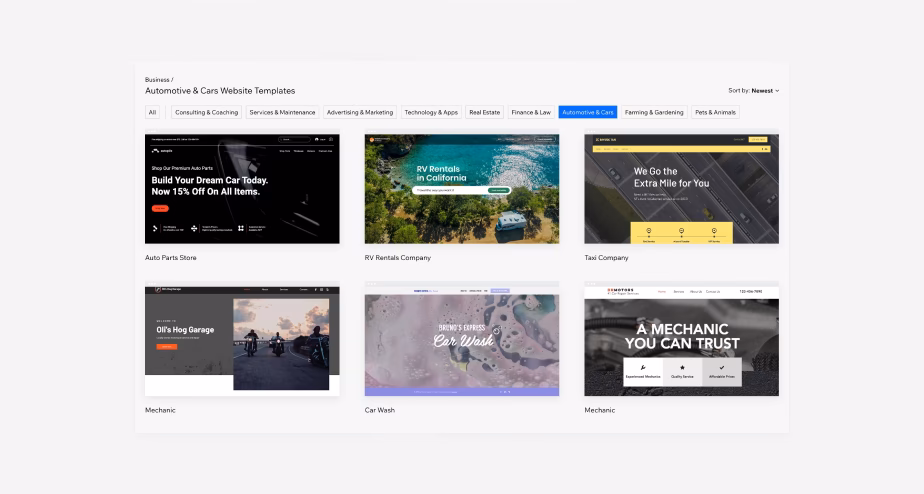Click Quality Service star icon
This screenshot has height=494, width=924.
pos(682,367)
